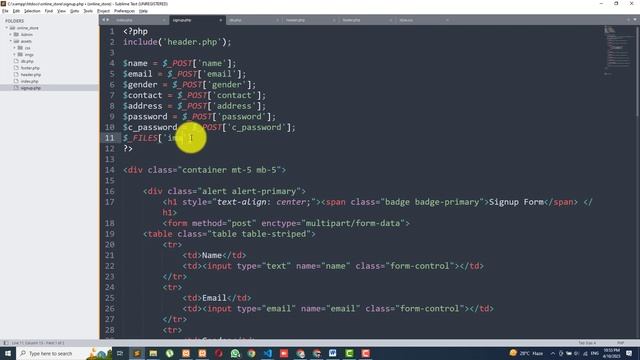Image resolution: width=640 pixels, height=360 pixels.
Task: Open the Windows Start menu
Action: coord(8,353)
